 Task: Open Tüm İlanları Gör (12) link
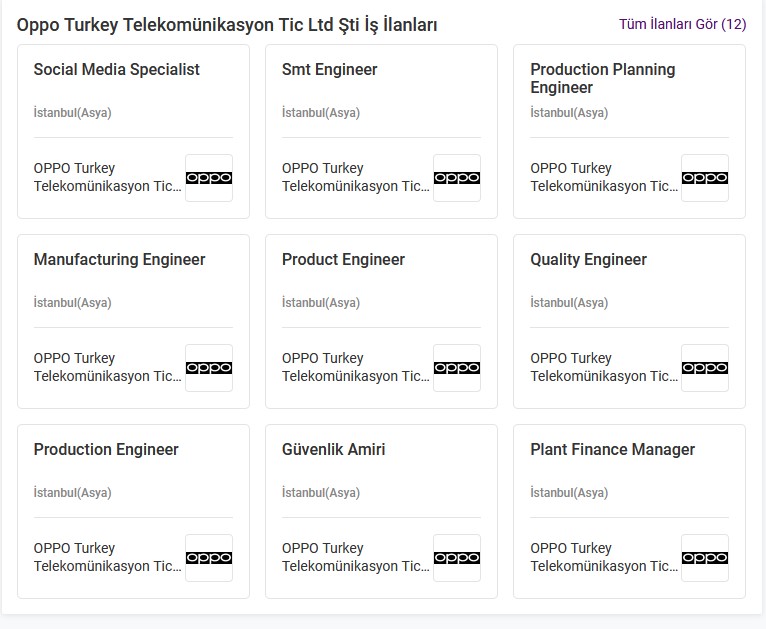pyautogui.click(x=682, y=24)
